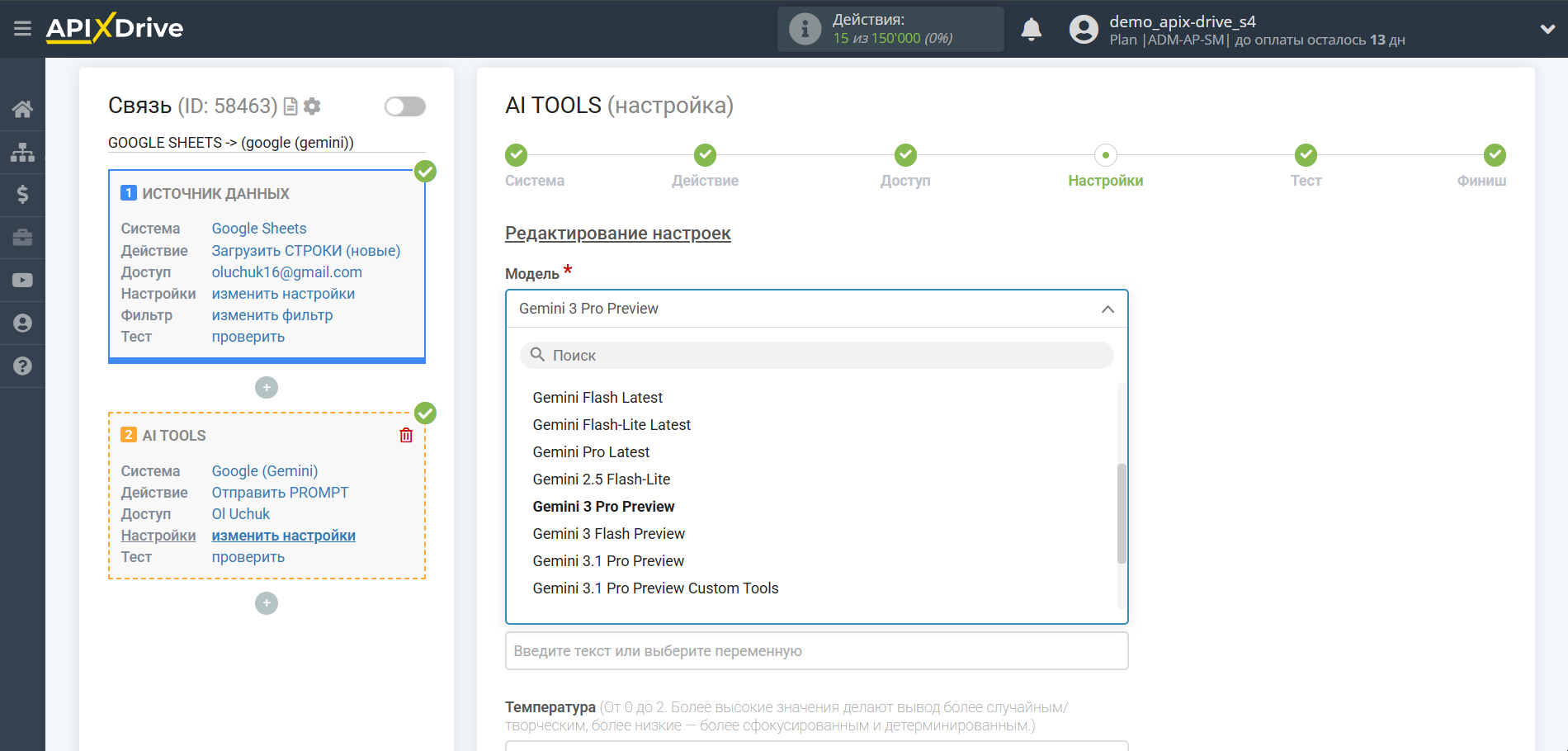Click Ol Uchuk access link
The height and width of the screenshot is (751, 1568).
[241, 514]
